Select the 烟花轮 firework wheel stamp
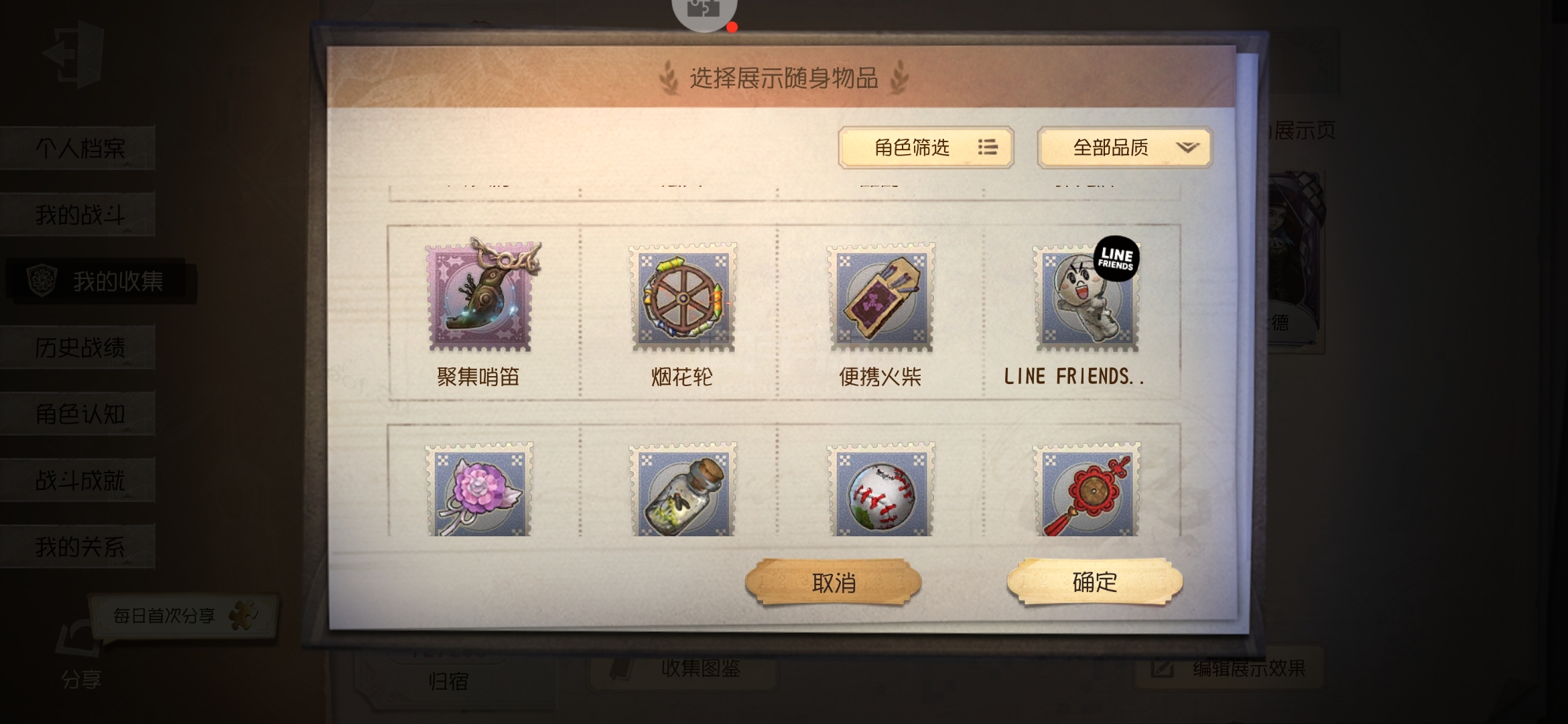The height and width of the screenshot is (724, 1568). [683, 297]
